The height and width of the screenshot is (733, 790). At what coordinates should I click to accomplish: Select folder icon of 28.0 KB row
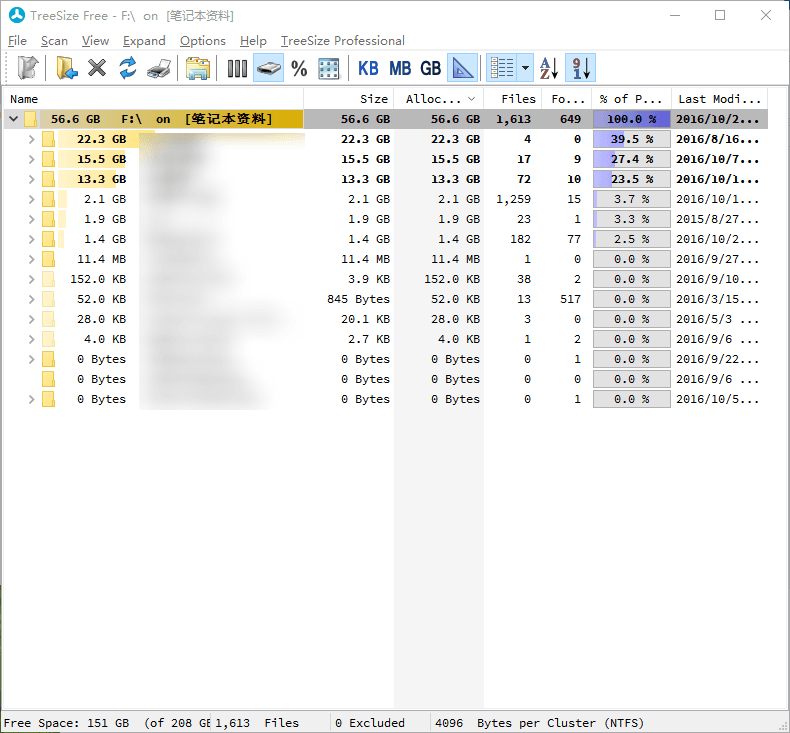(x=48, y=319)
